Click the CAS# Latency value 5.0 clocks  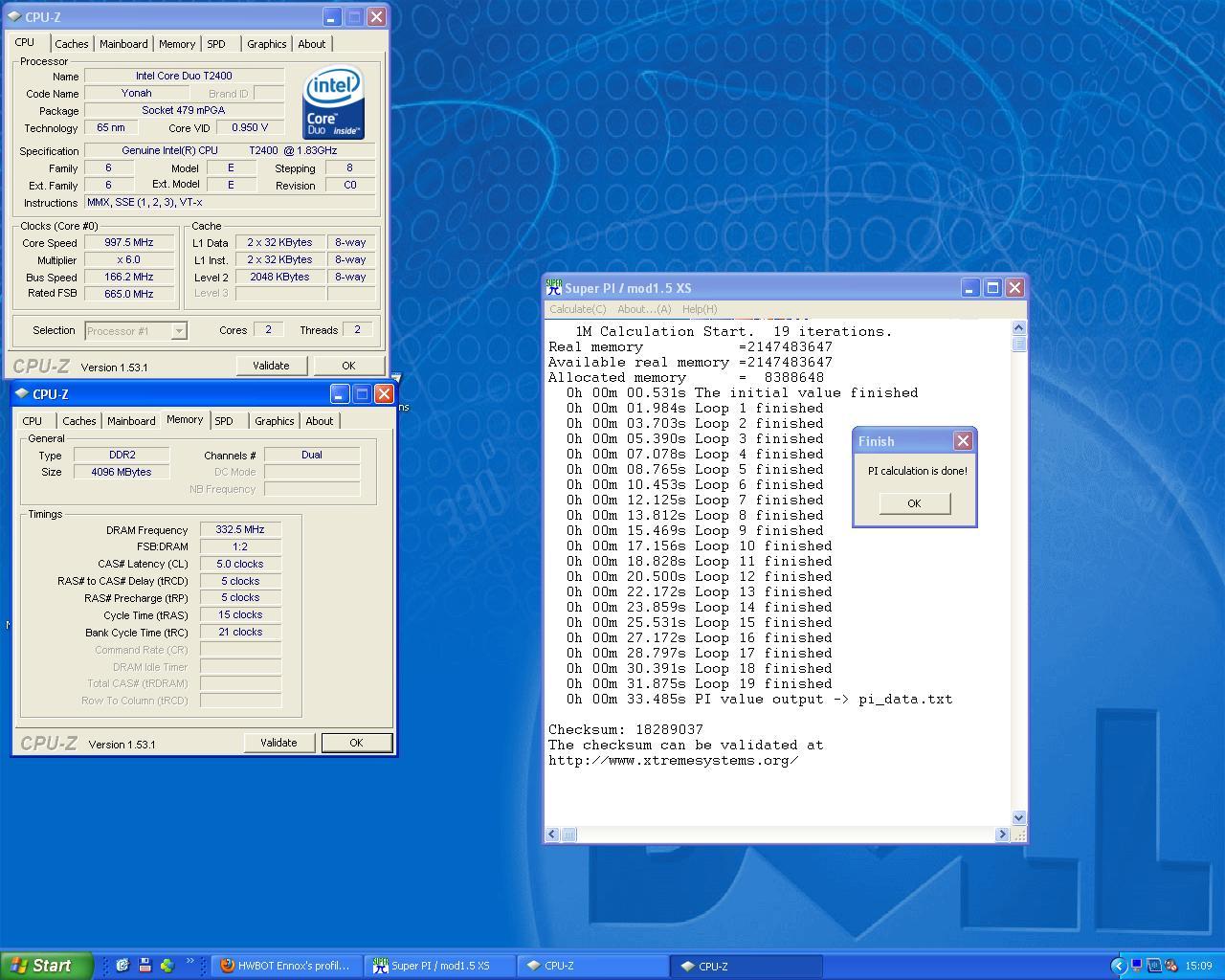(240, 565)
